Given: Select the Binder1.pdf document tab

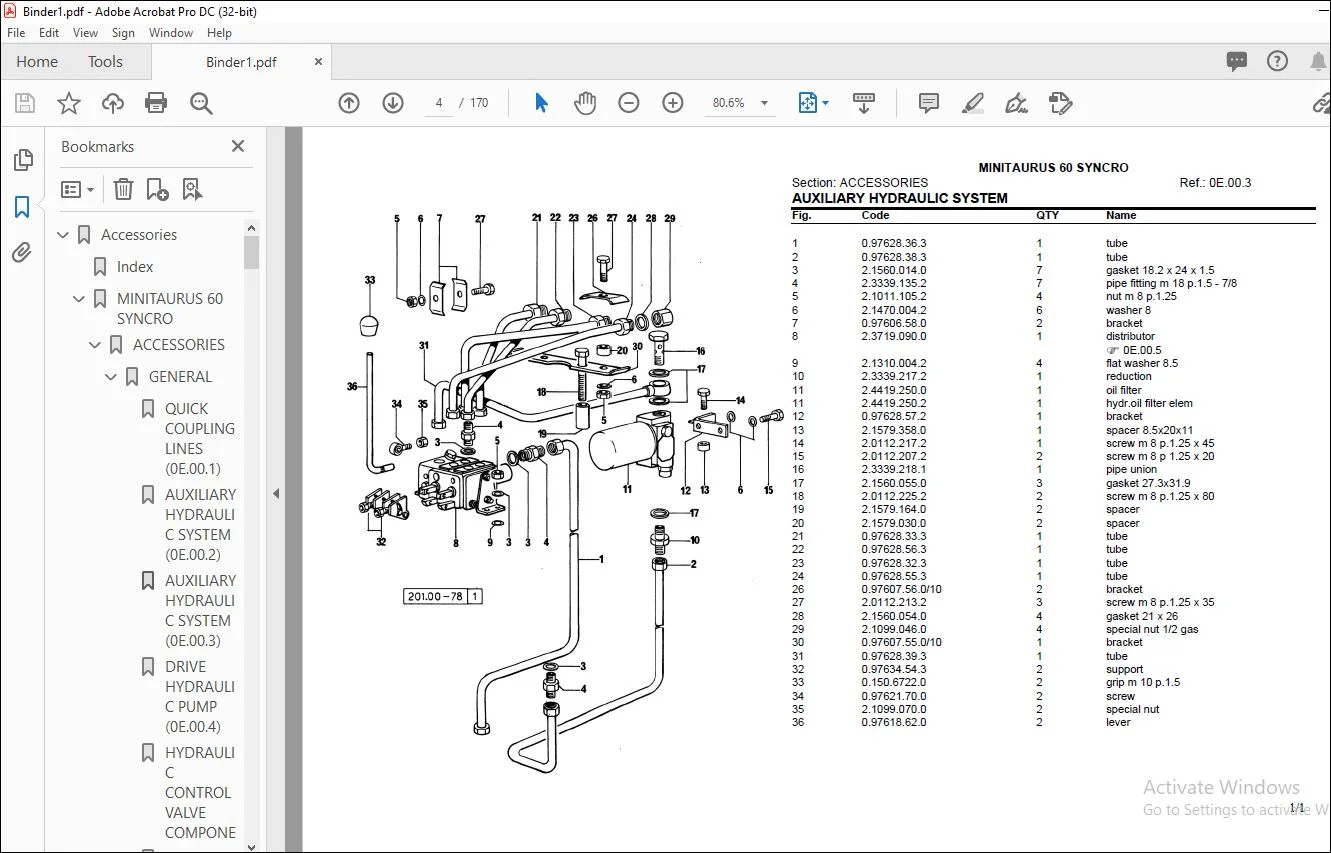Looking at the screenshot, I should click(x=241, y=62).
